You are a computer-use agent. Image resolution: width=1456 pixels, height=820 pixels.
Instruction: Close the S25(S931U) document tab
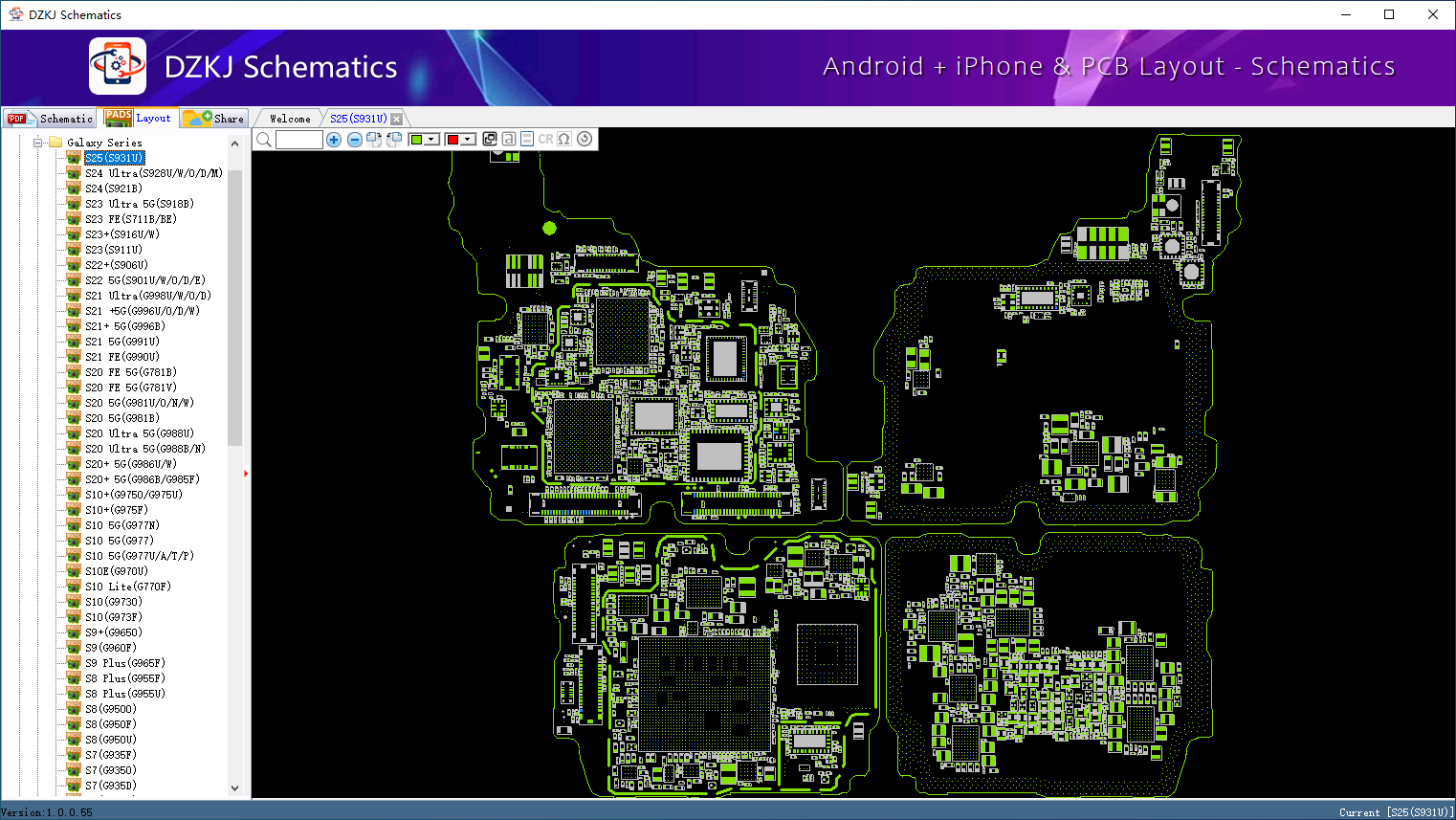397,119
